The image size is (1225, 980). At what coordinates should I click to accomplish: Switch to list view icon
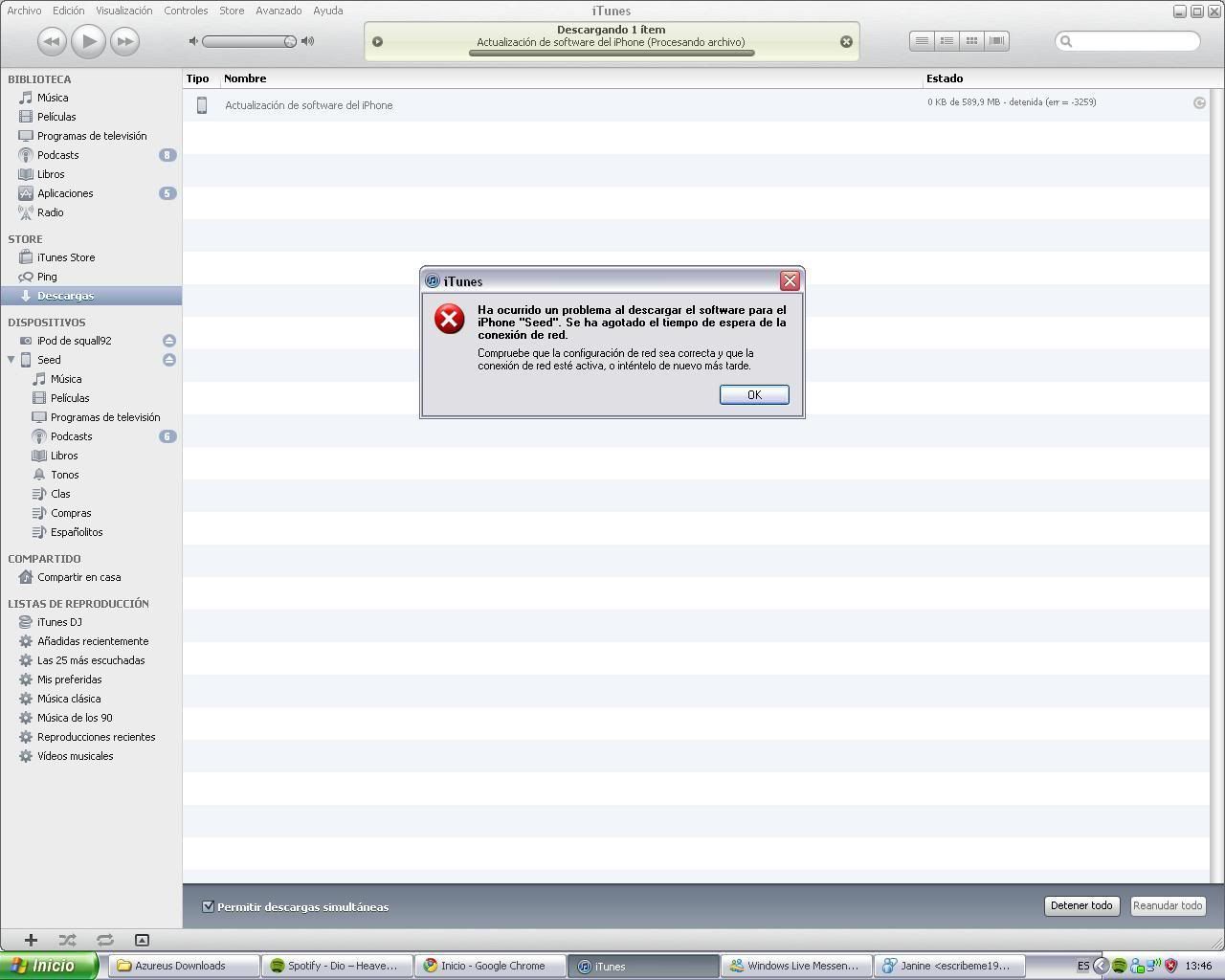[922, 41]
